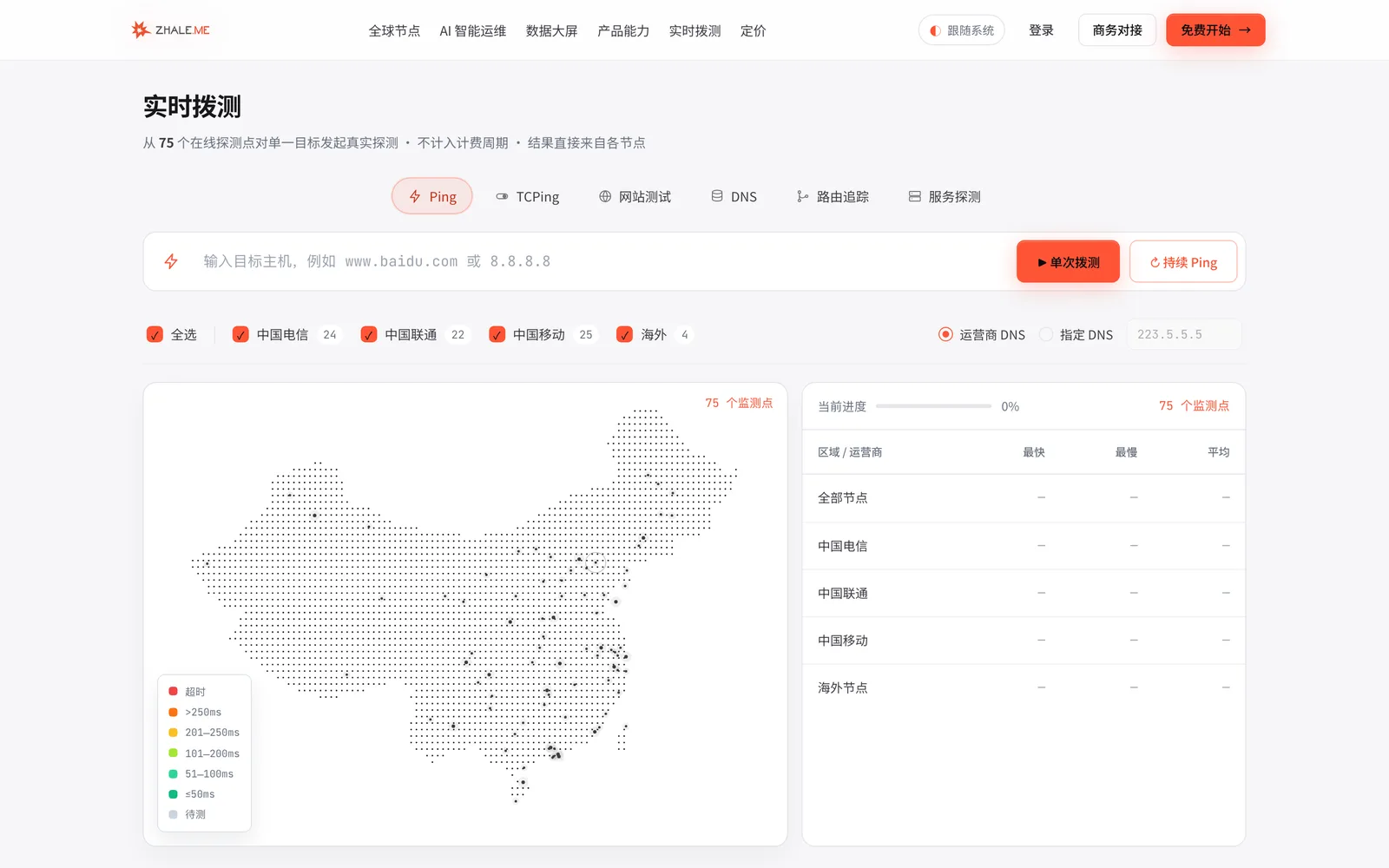The image size is (1389, 868).
Task: Click the 最快 column header
Action: pos(1033,452)
